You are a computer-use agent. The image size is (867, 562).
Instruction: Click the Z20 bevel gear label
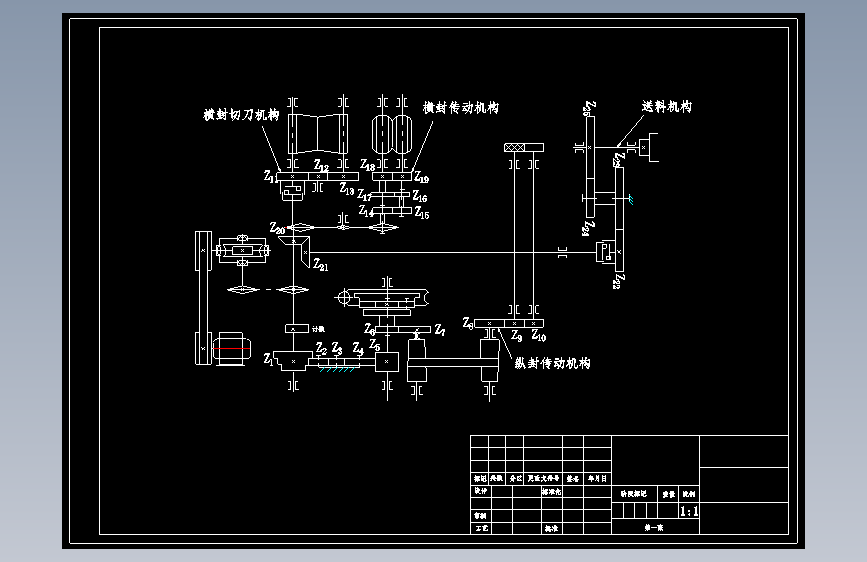click(277, 228)
